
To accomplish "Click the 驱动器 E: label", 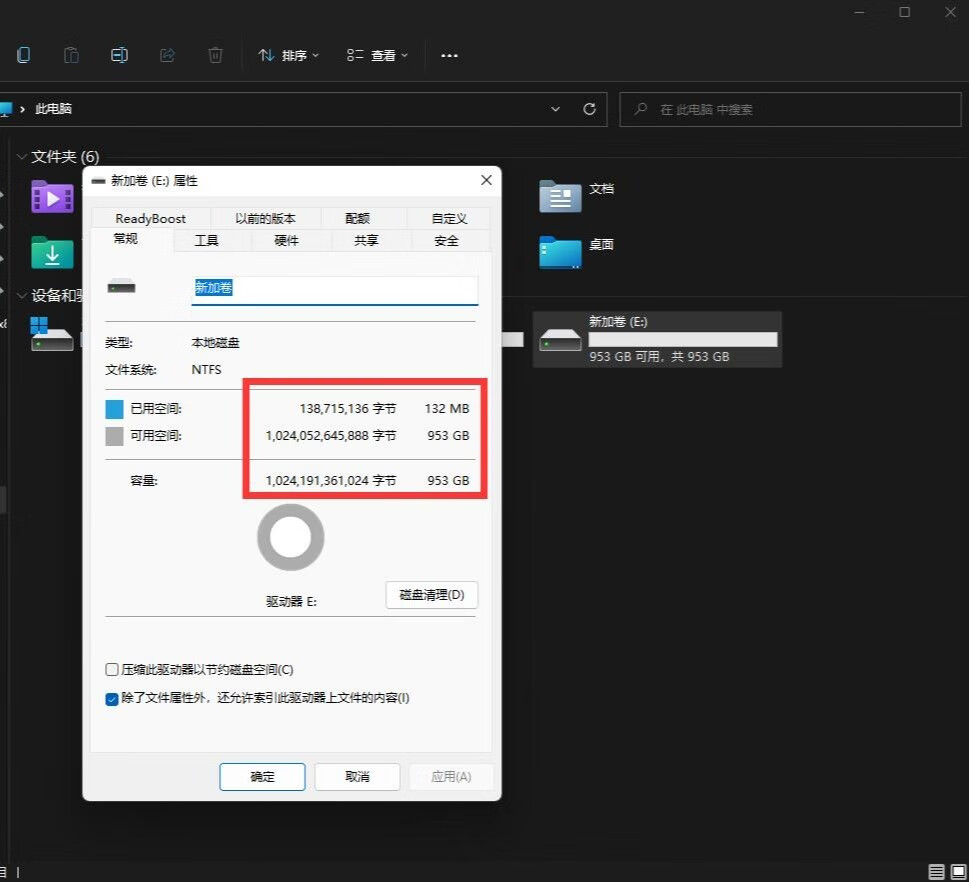I will [291, 601].
